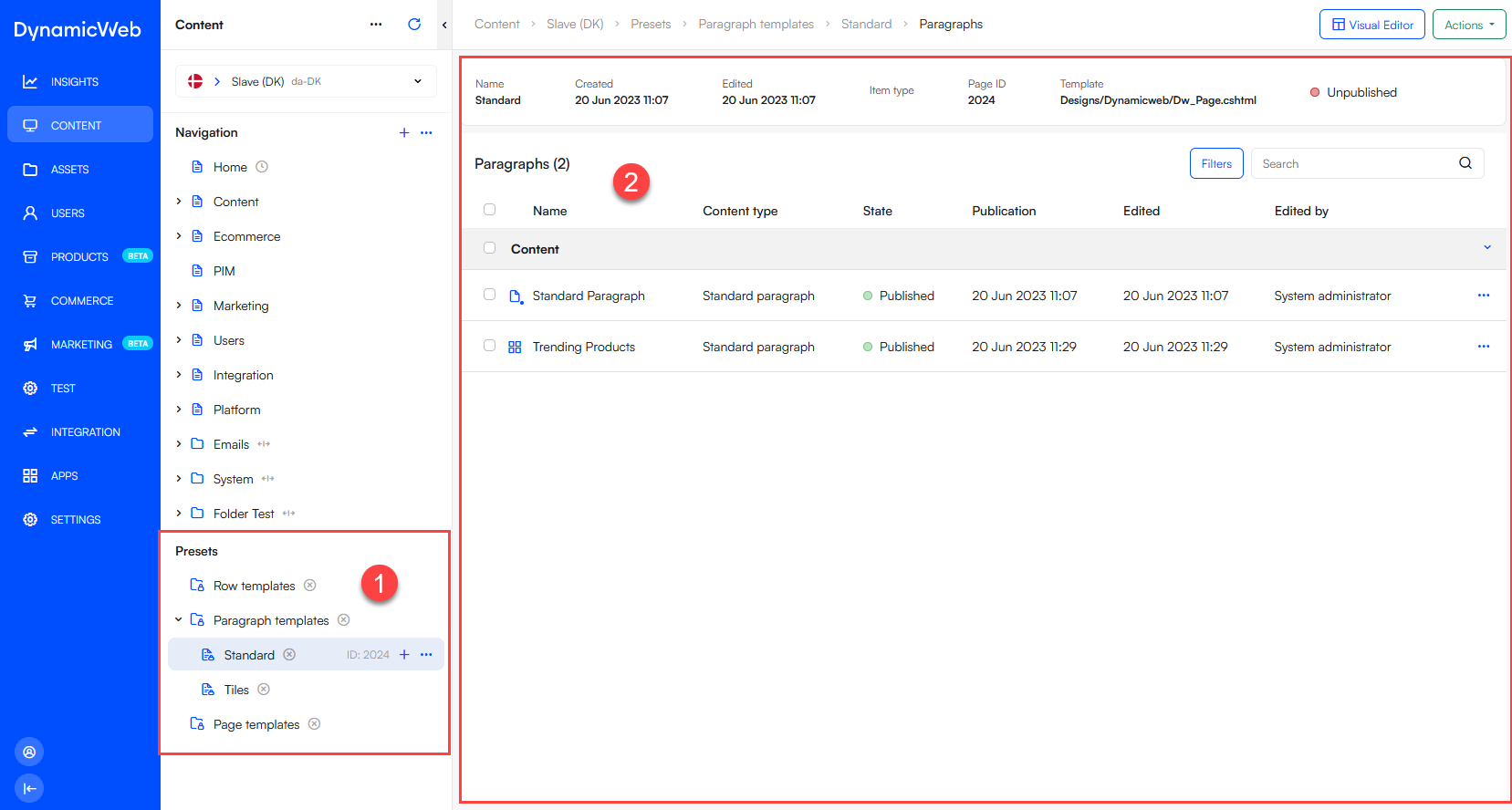Click the search magnifier icon

tap(1465, 163)
